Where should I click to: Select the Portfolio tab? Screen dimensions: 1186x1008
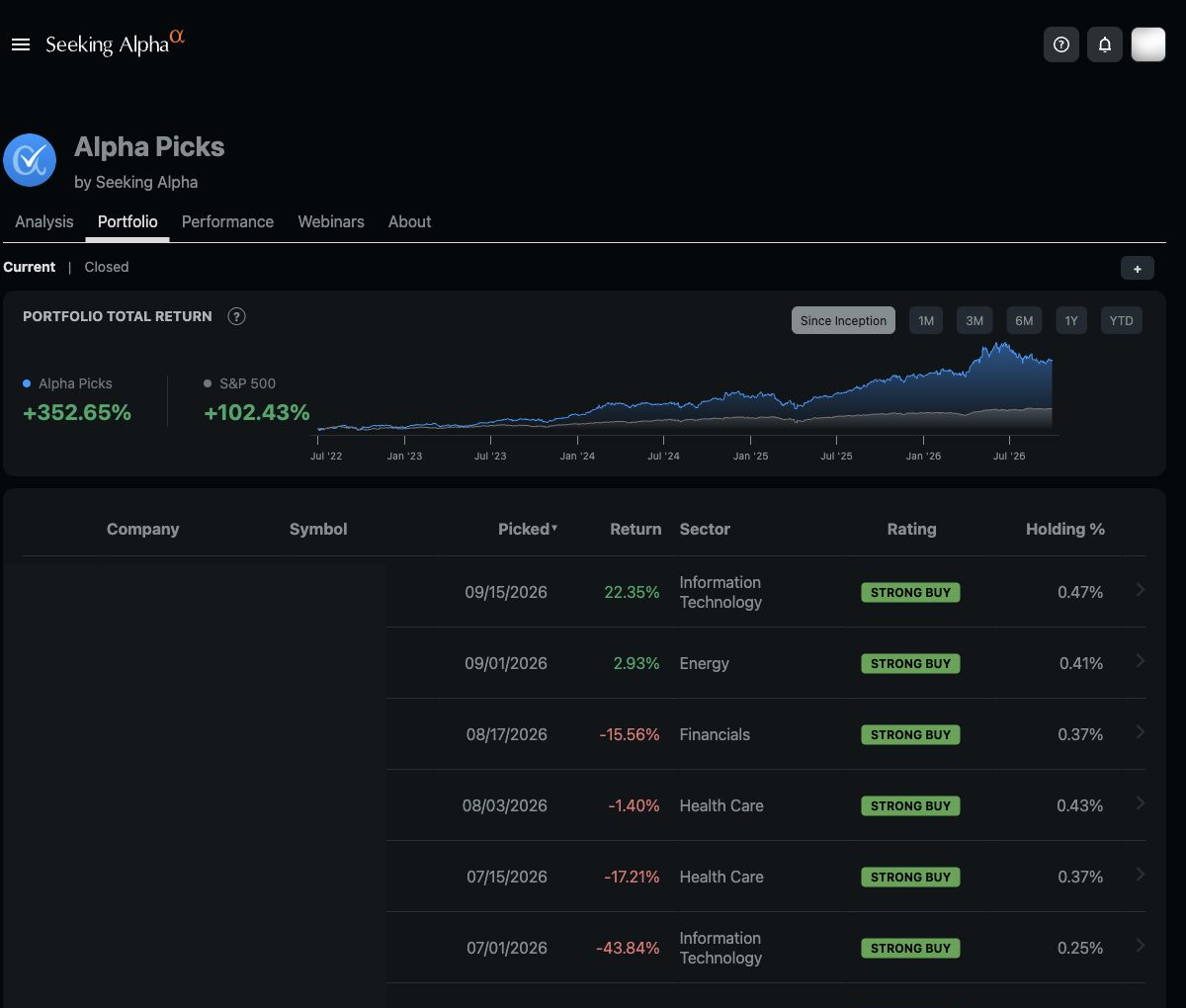point(127,221)
